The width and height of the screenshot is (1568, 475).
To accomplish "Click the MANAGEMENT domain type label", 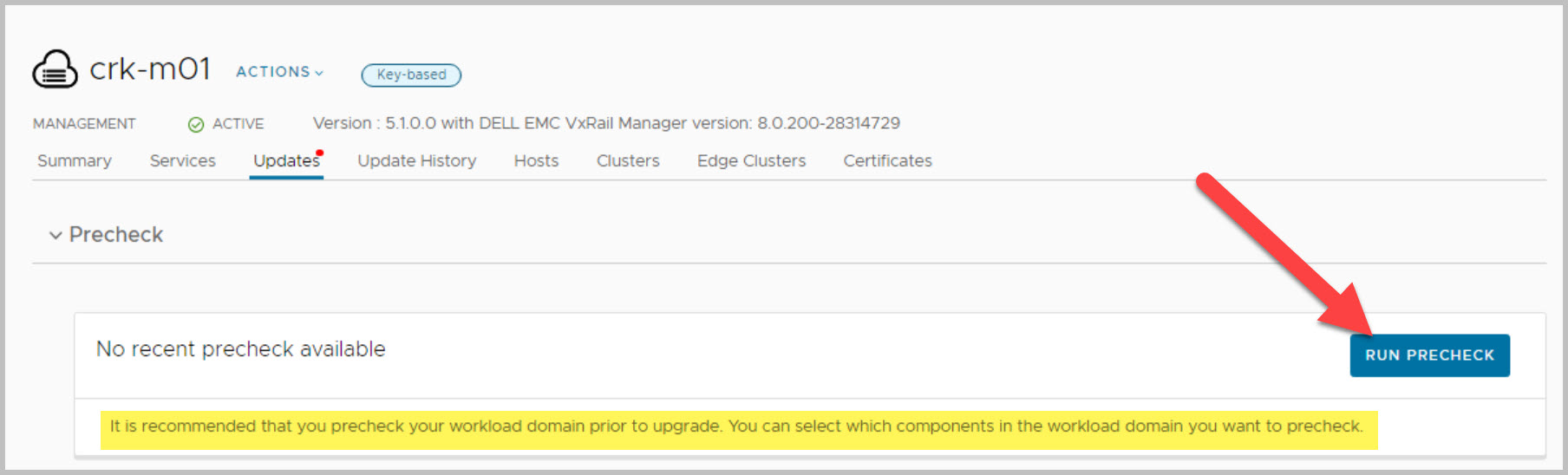I will click(84, 124).
